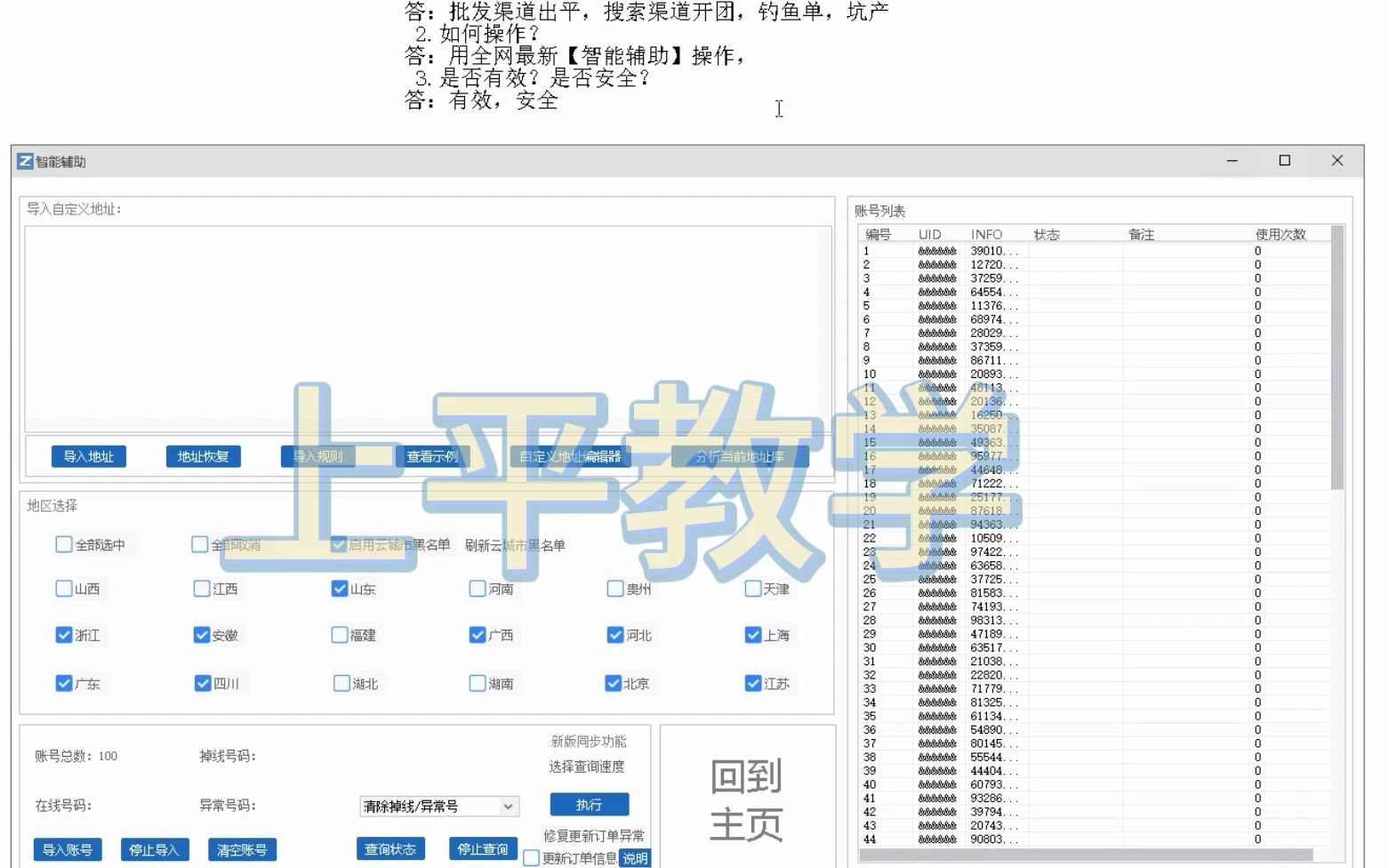The image size is (1389, 868).
Task: Click the 备注 column header
Action: coord(1141,234)
